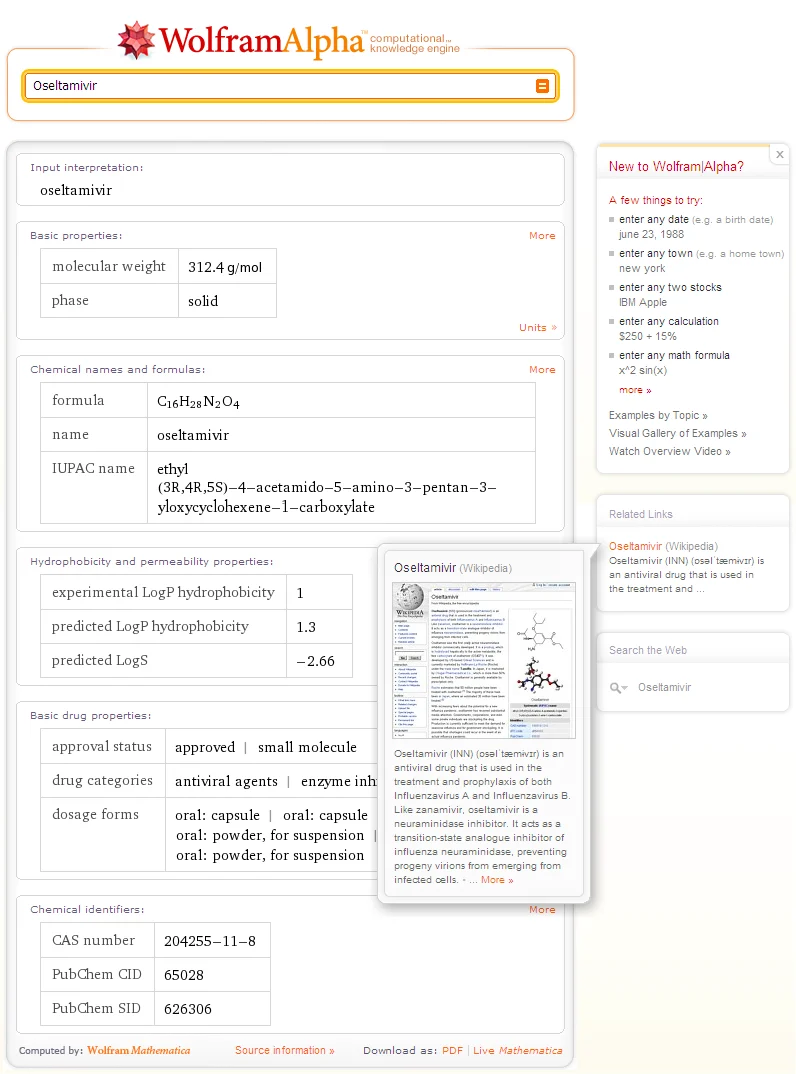Try the example 'IBM Apple'

(643, 302)
